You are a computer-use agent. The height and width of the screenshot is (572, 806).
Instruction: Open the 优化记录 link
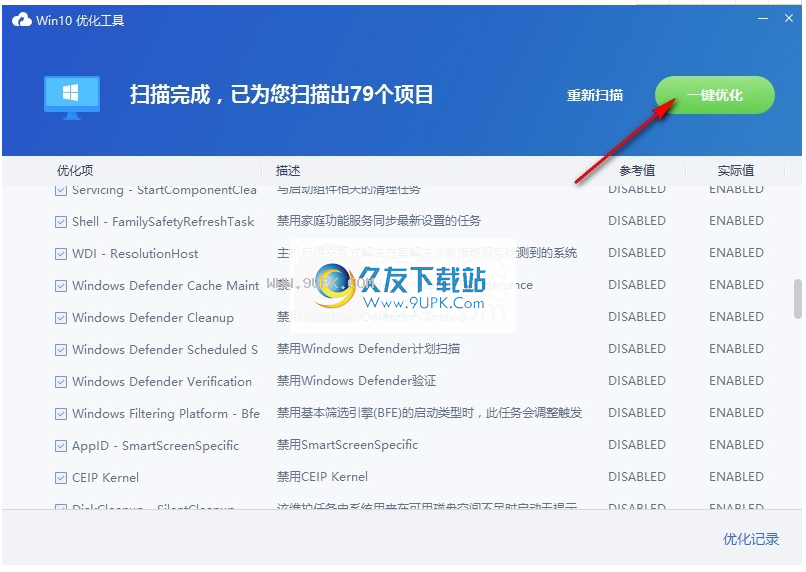click(751, 539)
